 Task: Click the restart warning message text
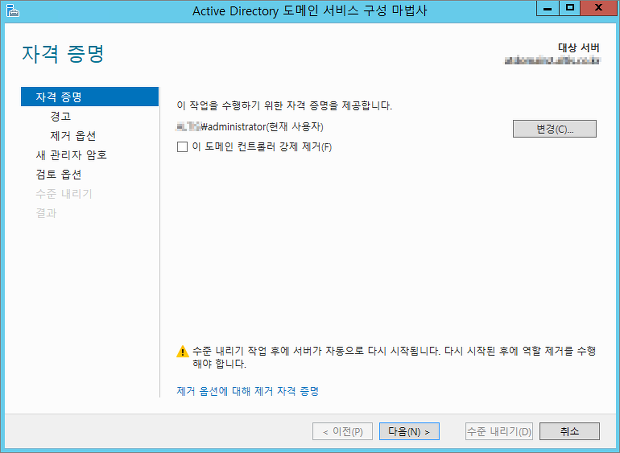click(394, 357)
